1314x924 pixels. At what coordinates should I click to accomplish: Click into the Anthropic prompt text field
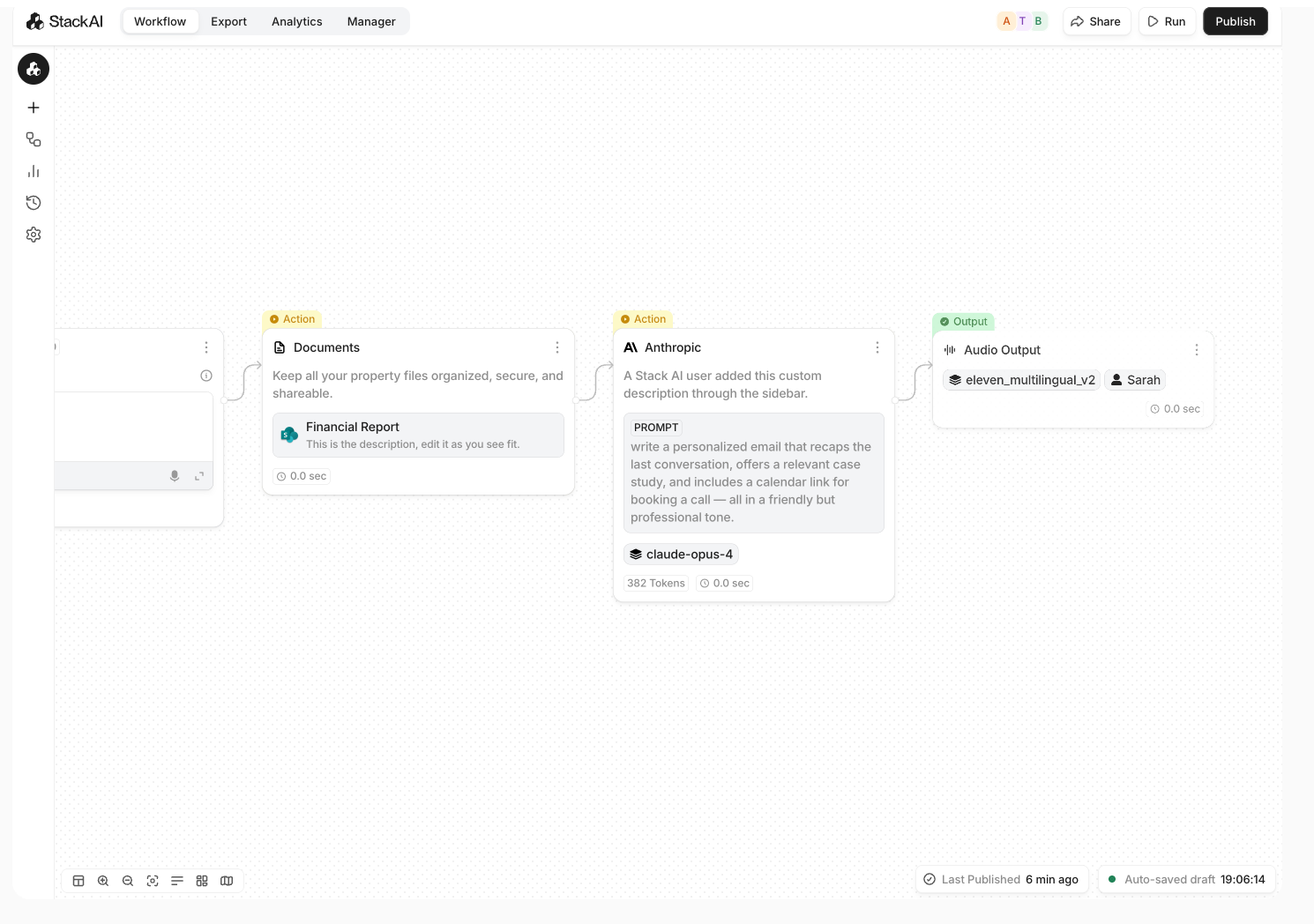753,481
